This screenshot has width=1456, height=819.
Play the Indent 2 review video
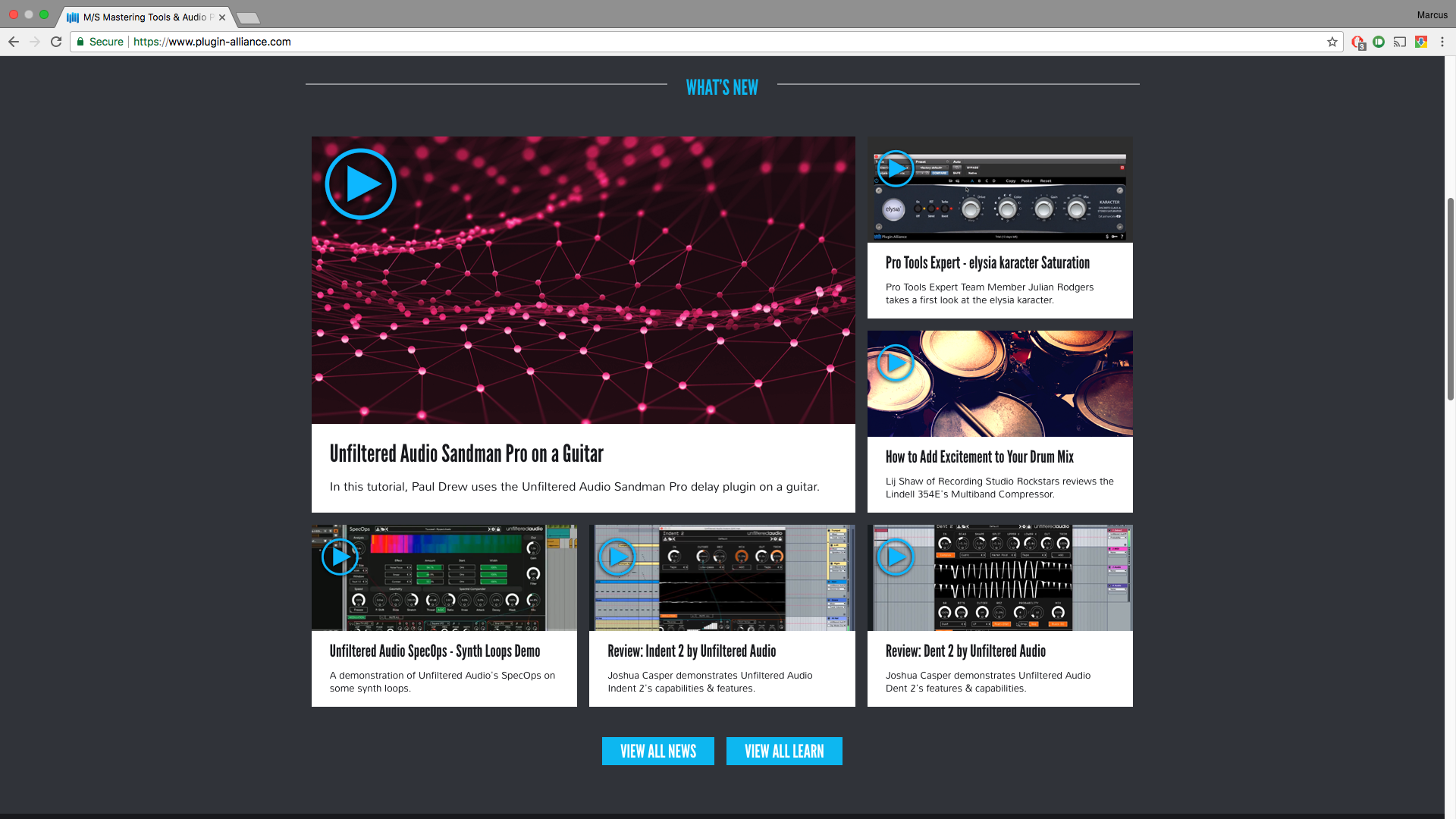[617, 557]
